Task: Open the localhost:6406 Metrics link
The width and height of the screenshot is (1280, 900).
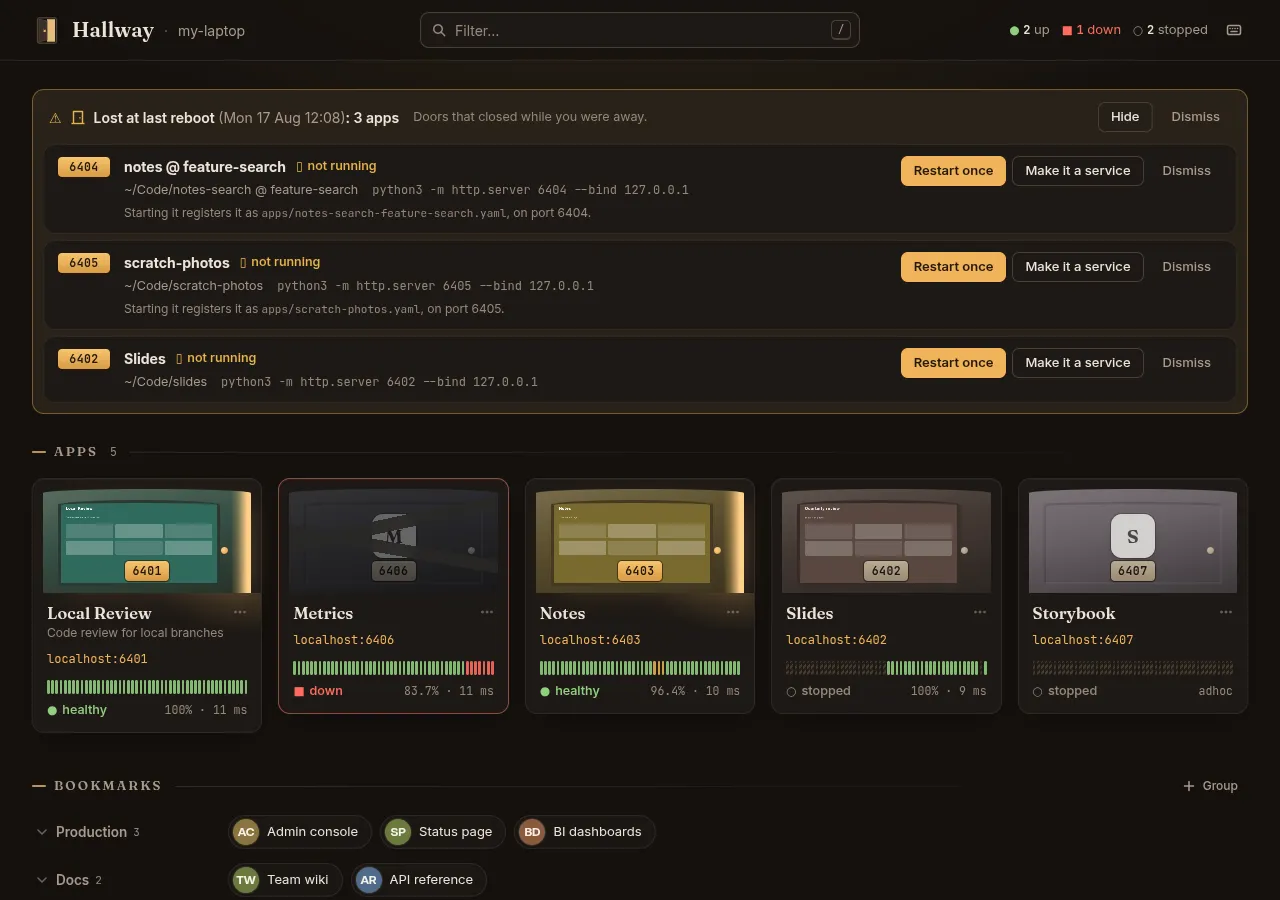Action: [x=343, y=640]
